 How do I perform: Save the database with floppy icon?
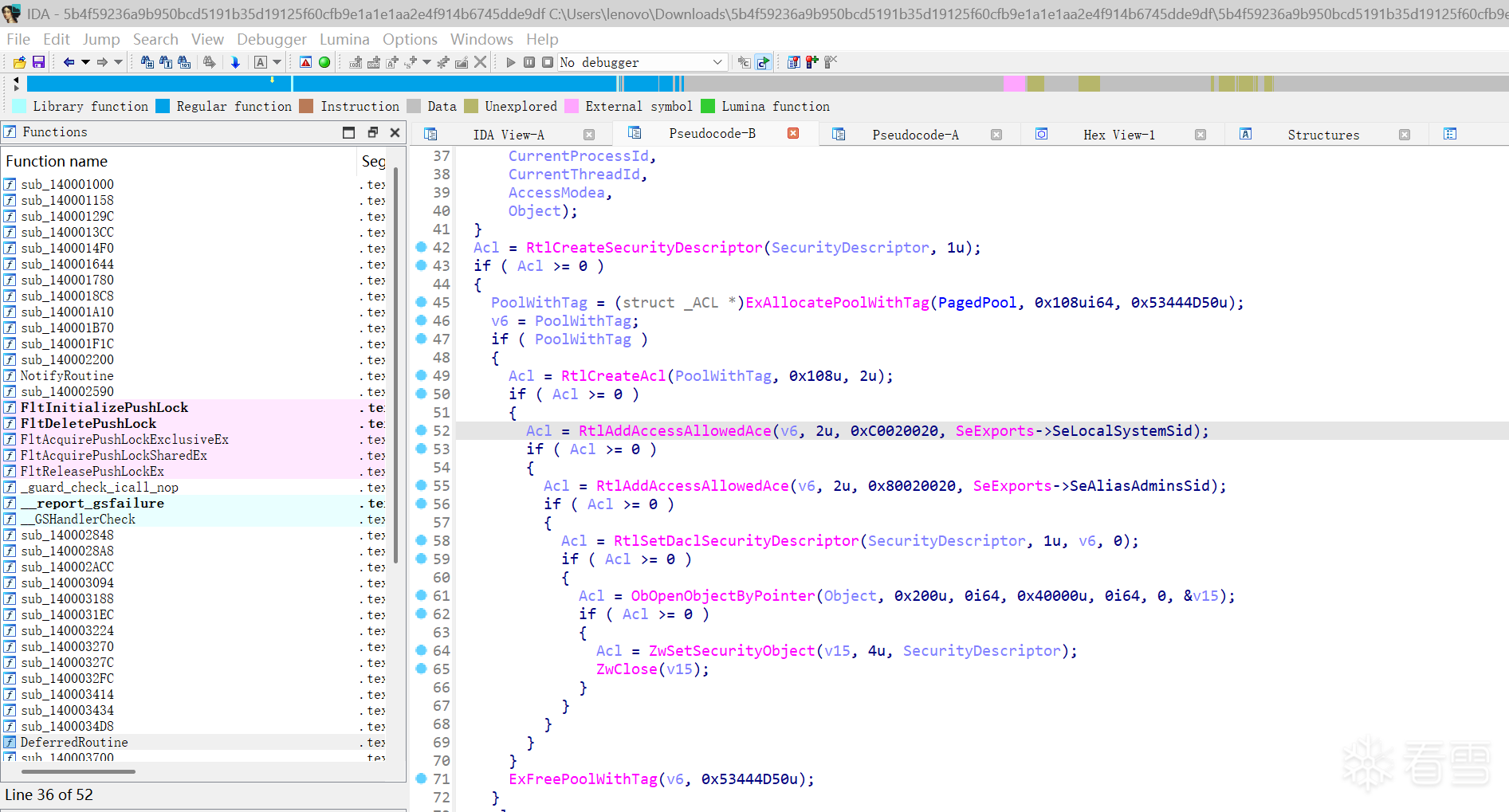coord(38,62)
